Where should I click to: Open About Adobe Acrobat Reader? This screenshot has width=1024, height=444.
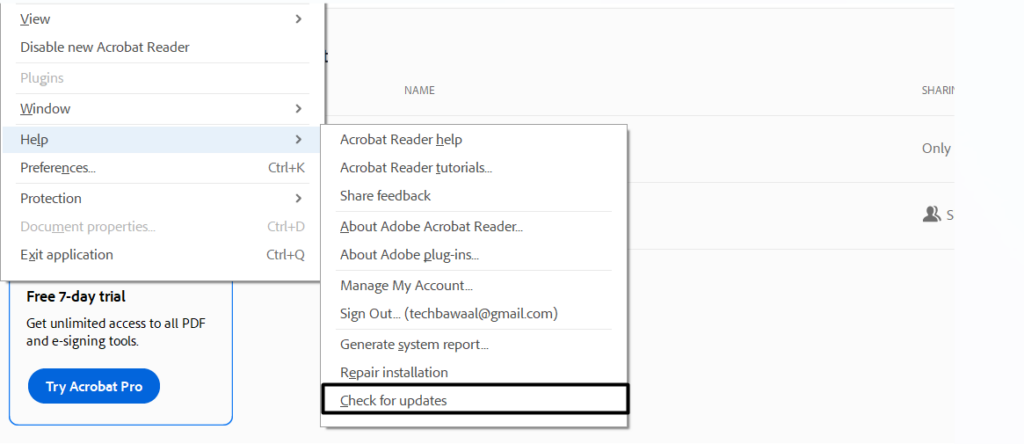(x=431, y=227)
